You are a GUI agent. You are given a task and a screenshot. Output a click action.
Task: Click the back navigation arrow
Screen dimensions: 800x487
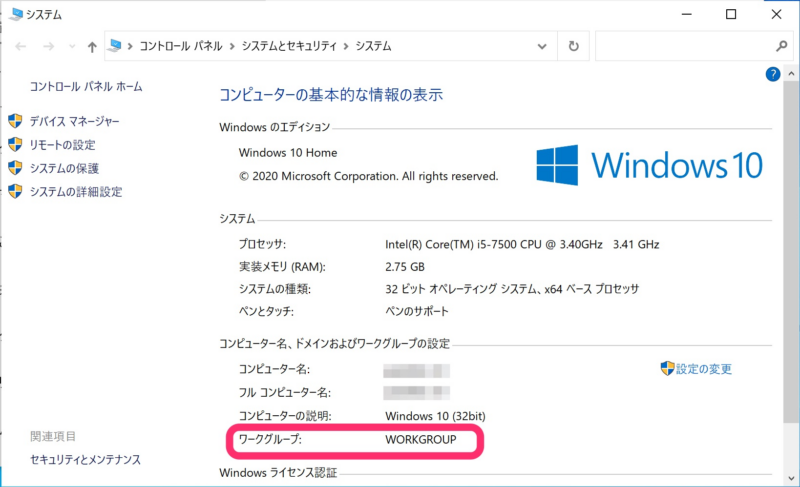[x=20, y=47]
